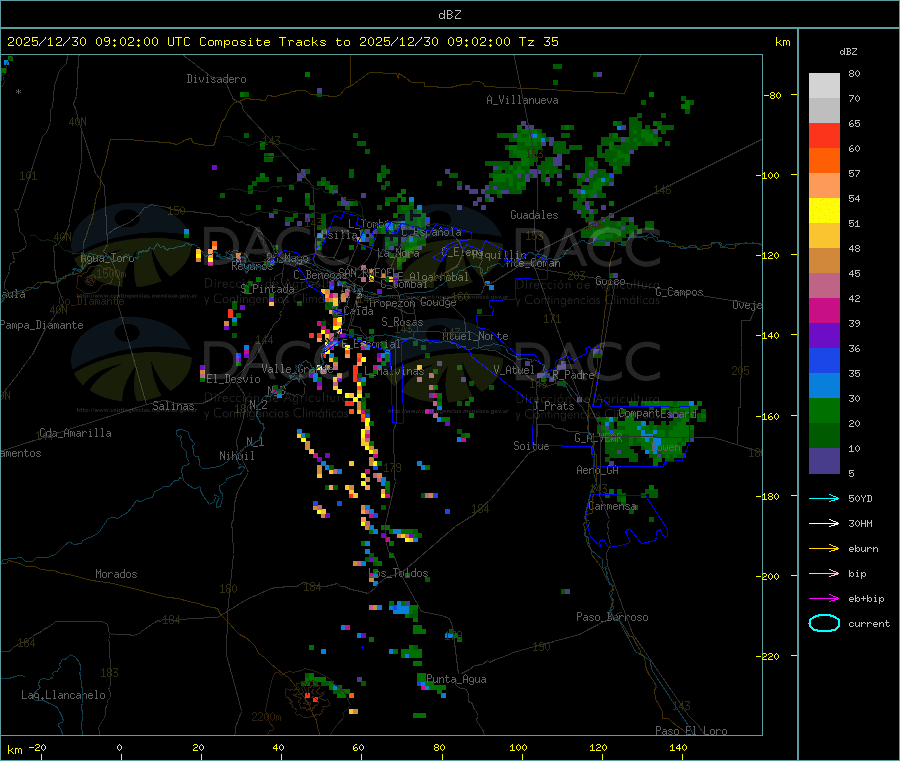Click the Pampa_Diamante map label
This screenshot has height=761, width=900.
pos(42,325)
